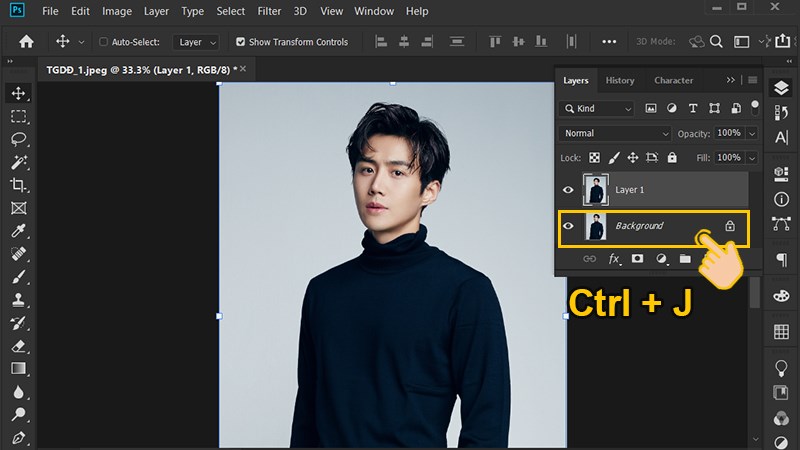Toggle filter for type layers
Screen dimensions: 800x450
coord(693,108)
